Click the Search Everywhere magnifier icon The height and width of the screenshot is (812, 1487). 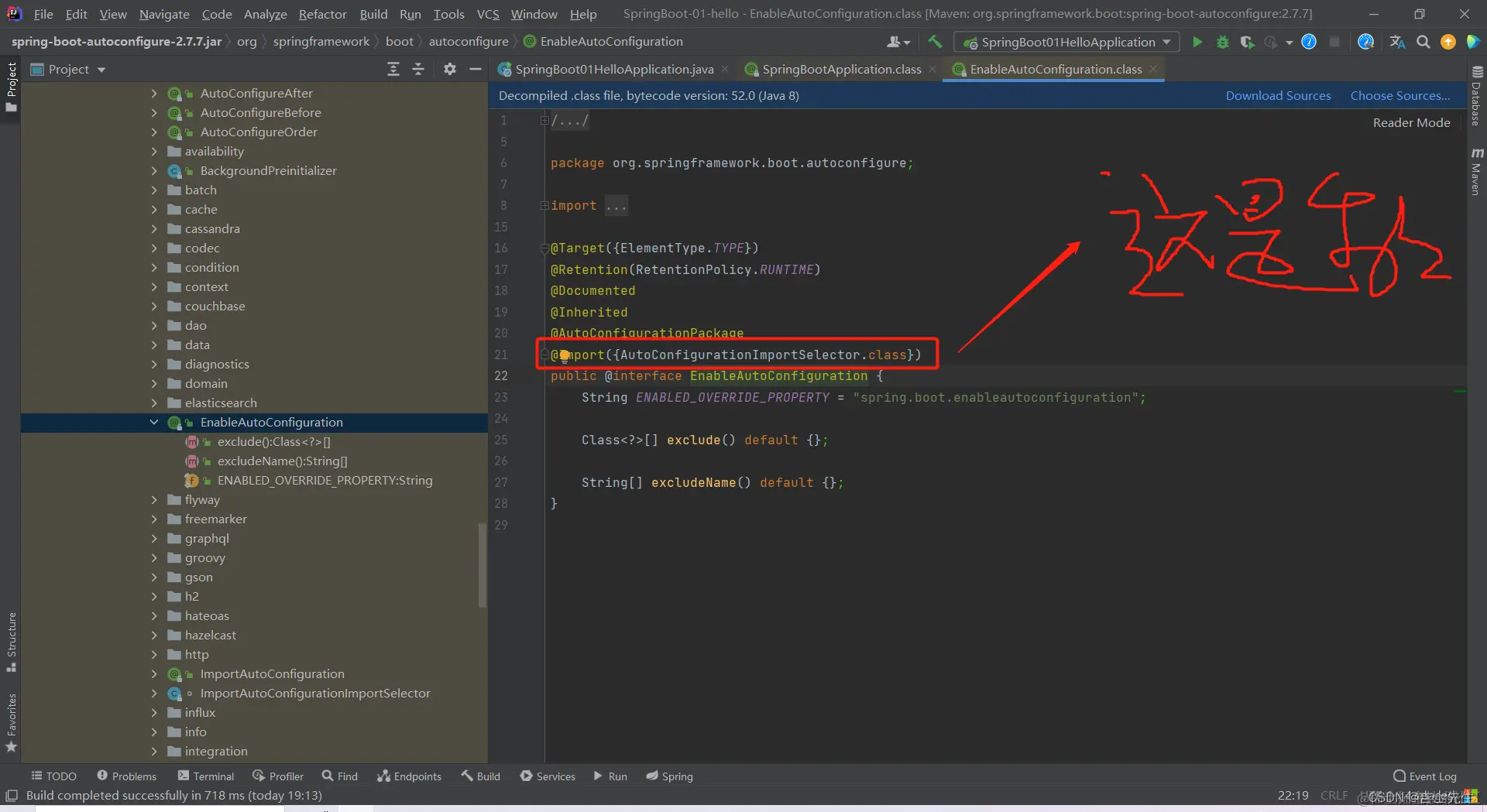1423,42
